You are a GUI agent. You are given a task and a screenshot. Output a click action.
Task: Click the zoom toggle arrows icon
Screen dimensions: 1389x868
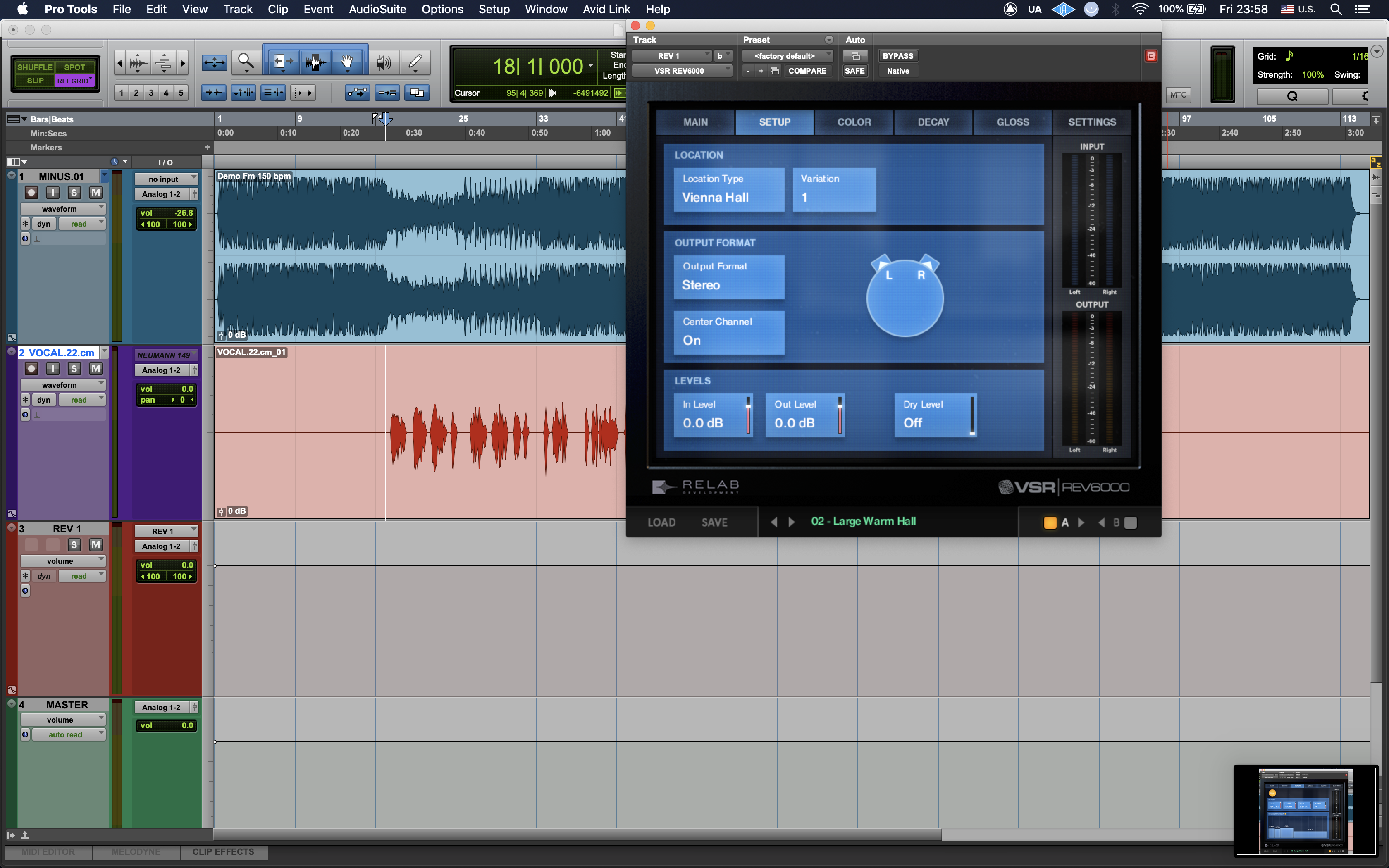pos(214,62)
